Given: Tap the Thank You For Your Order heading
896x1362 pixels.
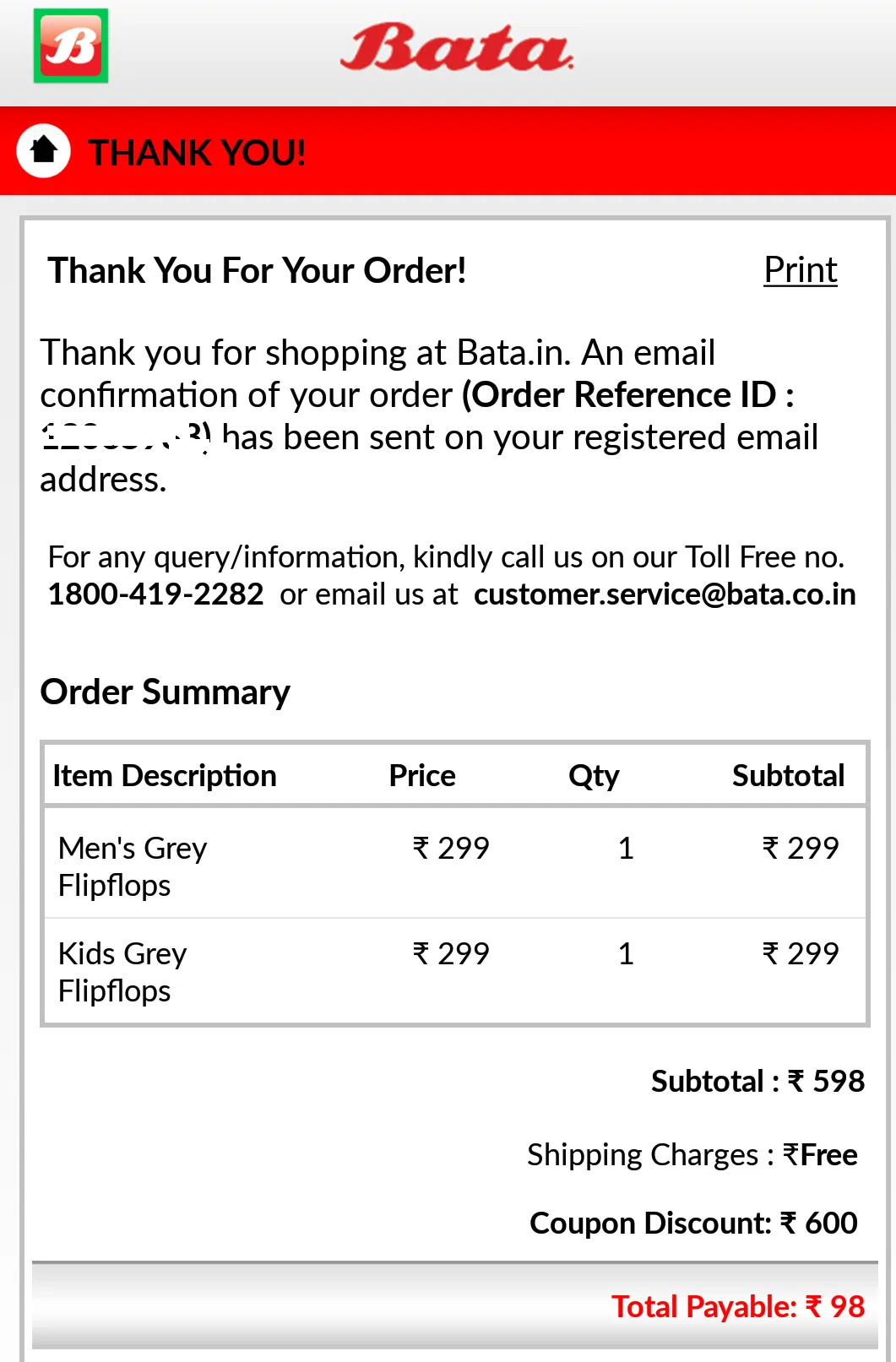Looking at the screenshot, I should [258, 270].
